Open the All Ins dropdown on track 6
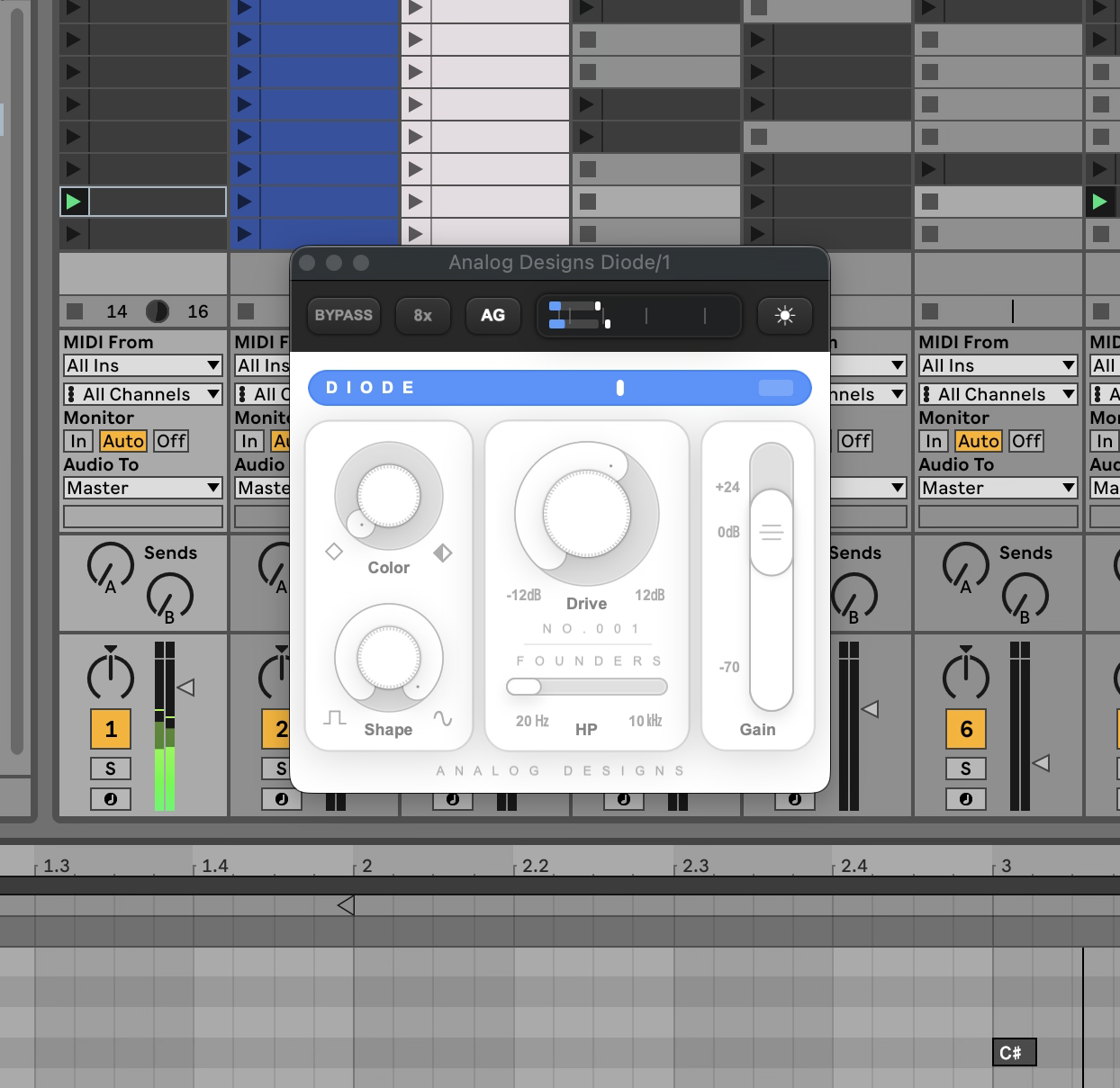The height and width of the screenshot is (1088, 1120). 998,365
